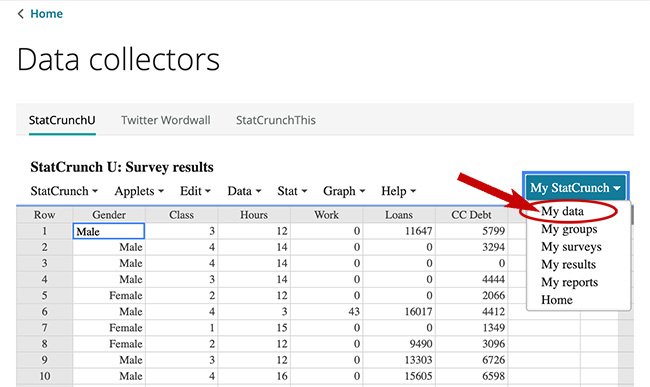Choose My groups from the menu
The height and width of the screenshot is (387, 650).
click(569, 229)
